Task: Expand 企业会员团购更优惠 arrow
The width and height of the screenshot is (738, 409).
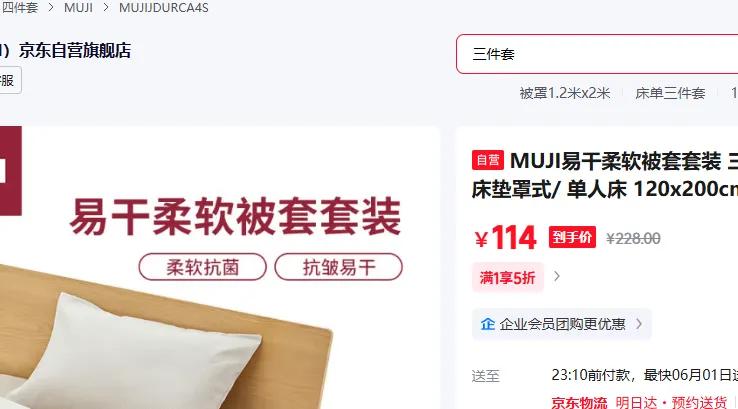Action: (639, 324)
